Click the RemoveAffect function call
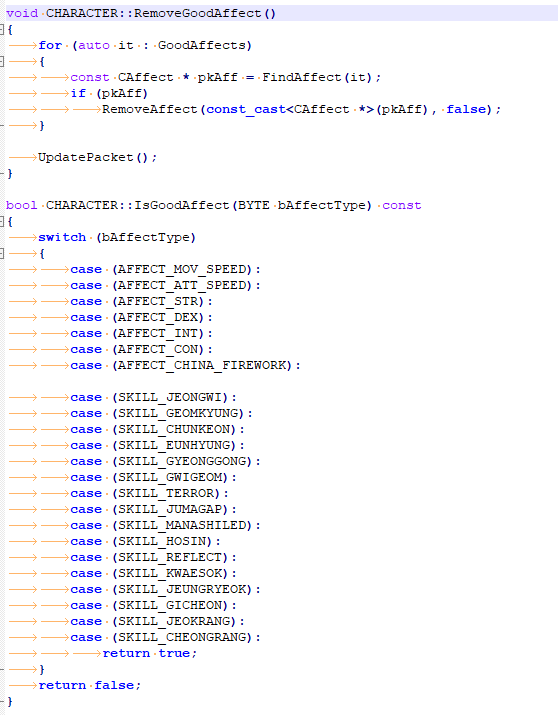The height and width of the screenshot is (715, 558). 150,109
